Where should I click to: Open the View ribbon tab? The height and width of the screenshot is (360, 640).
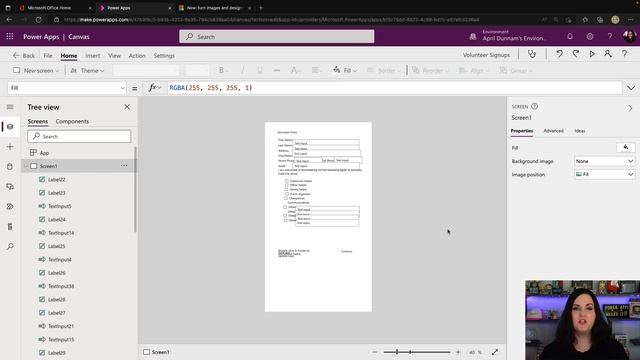pos(114,56)
